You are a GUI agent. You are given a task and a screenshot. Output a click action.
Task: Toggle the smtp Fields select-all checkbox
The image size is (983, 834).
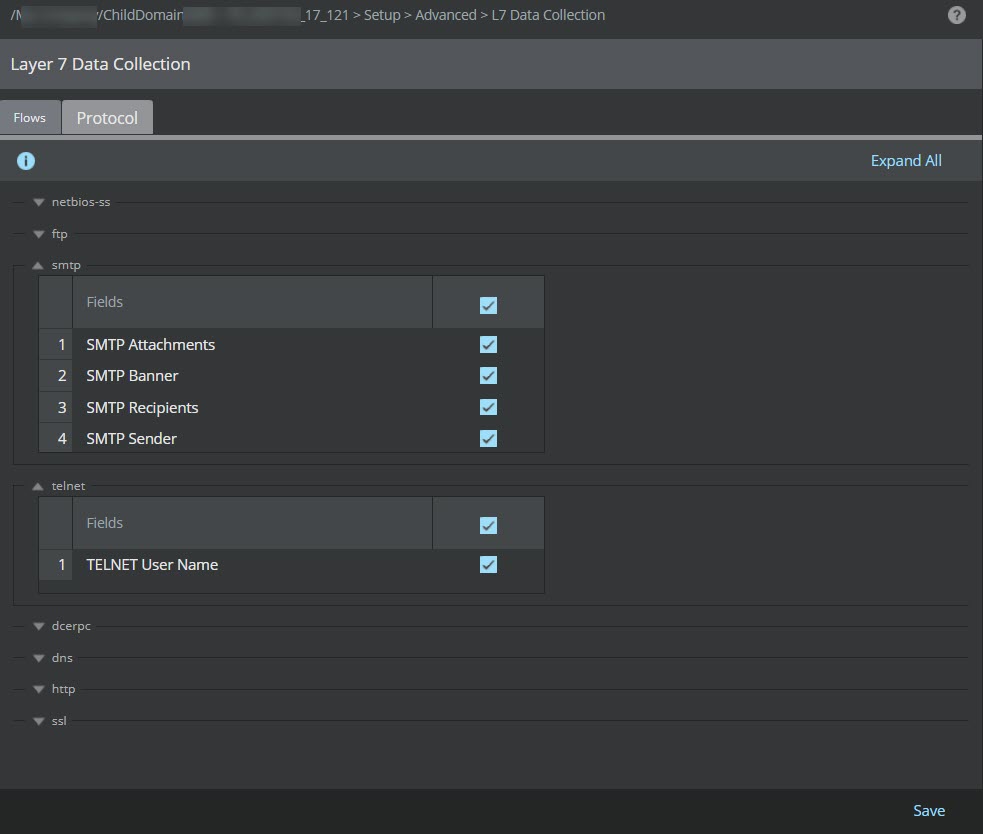click(x=488, y=305)
